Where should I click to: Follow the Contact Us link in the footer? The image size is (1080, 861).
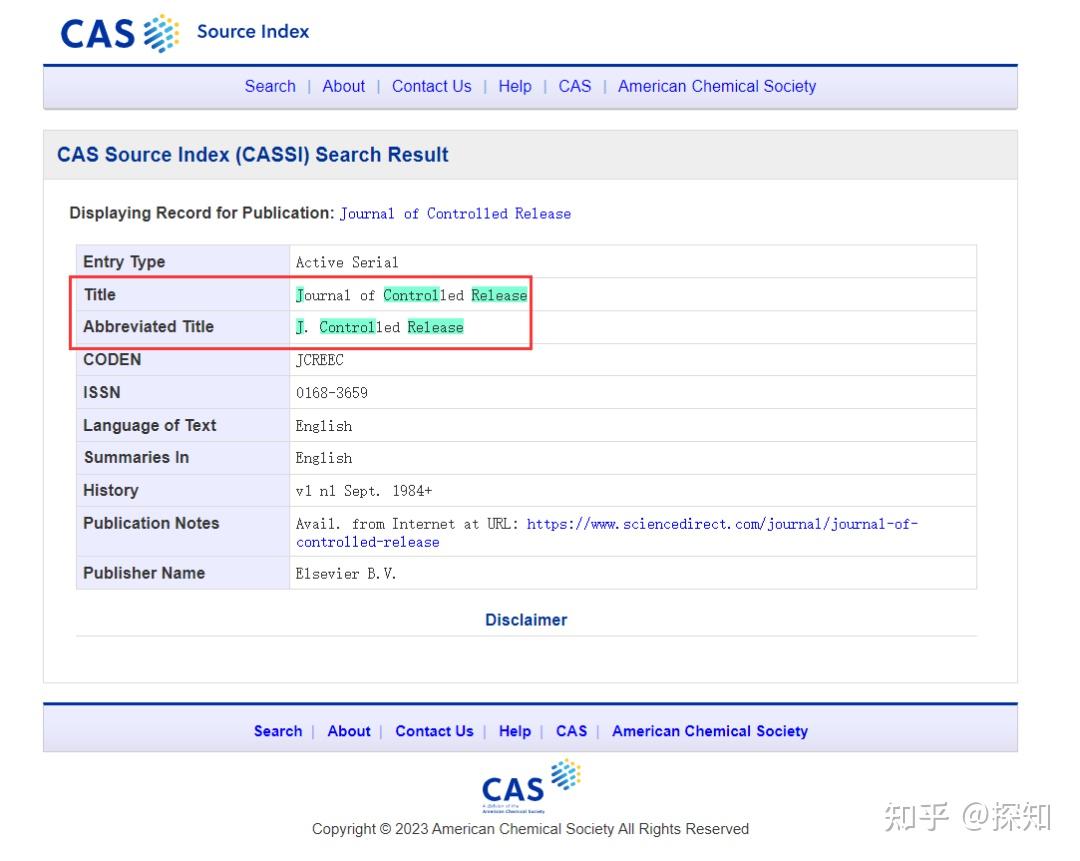pyautogui.click(x=435, y=731)
